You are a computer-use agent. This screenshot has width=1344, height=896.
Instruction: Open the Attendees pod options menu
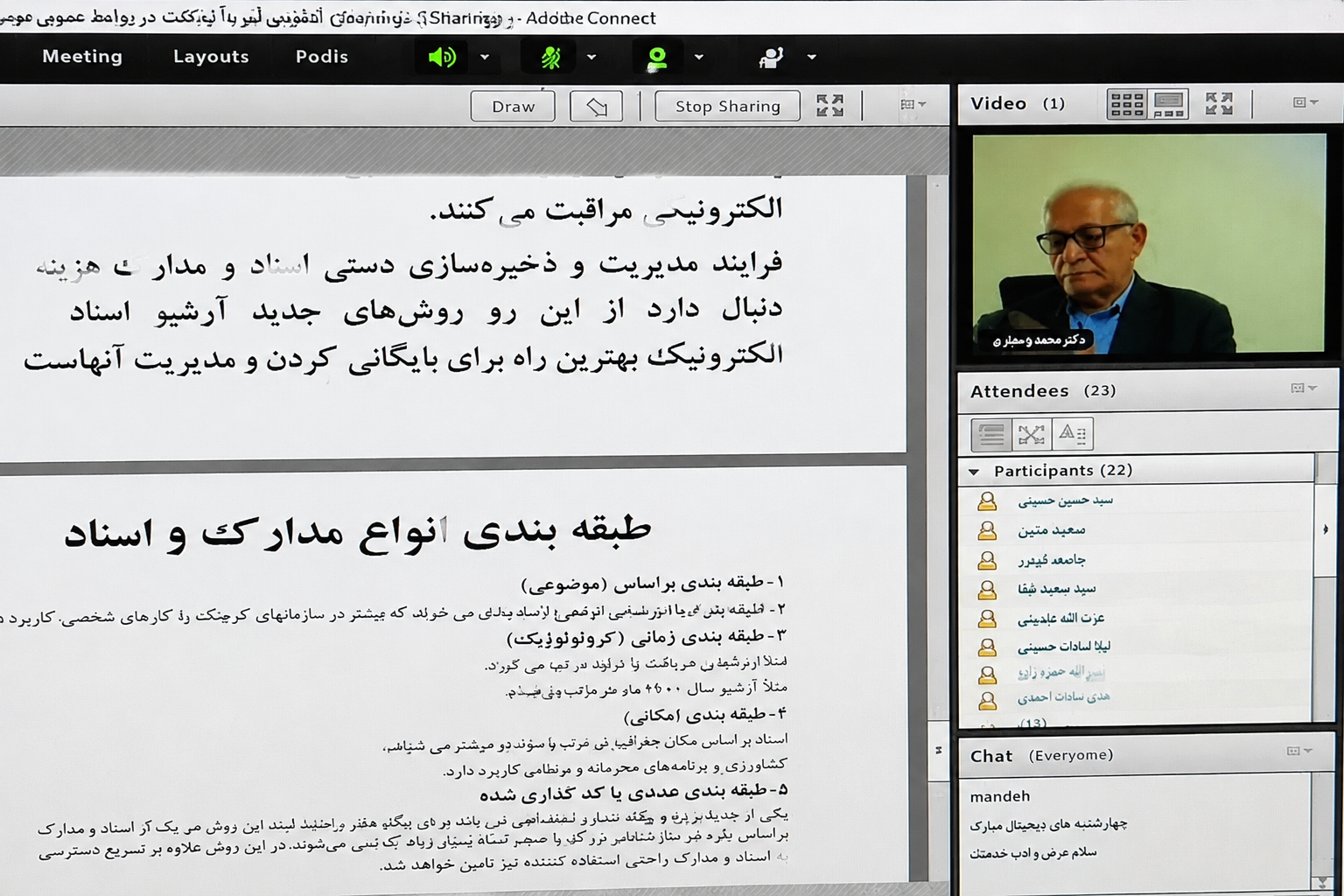(x=1304, y=388)
